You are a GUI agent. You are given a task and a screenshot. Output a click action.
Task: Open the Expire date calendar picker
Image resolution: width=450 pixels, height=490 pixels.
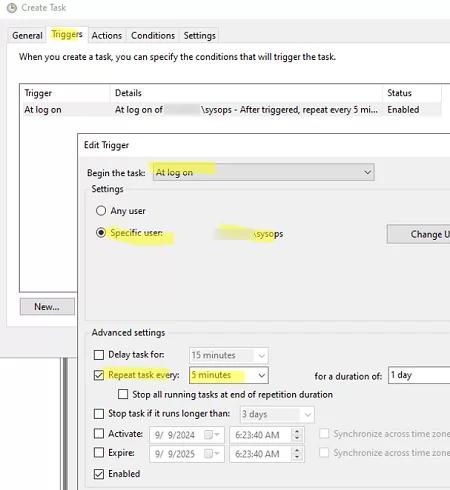[212, 454]
